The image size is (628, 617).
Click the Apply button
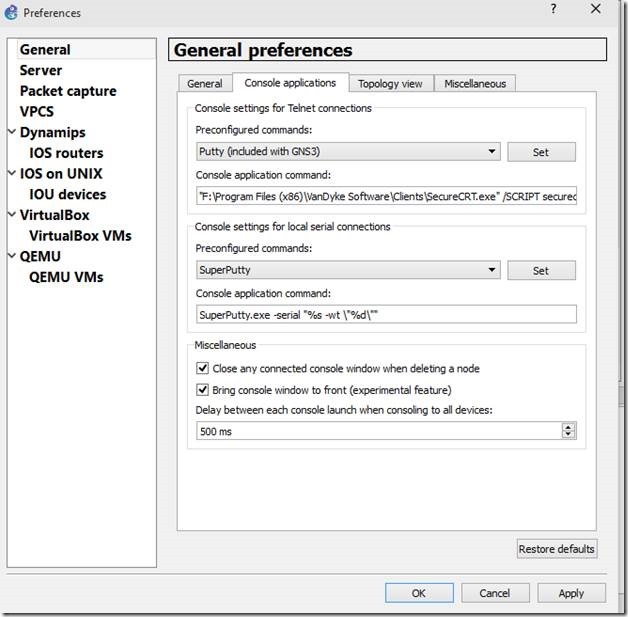click(x=571, y=593)
